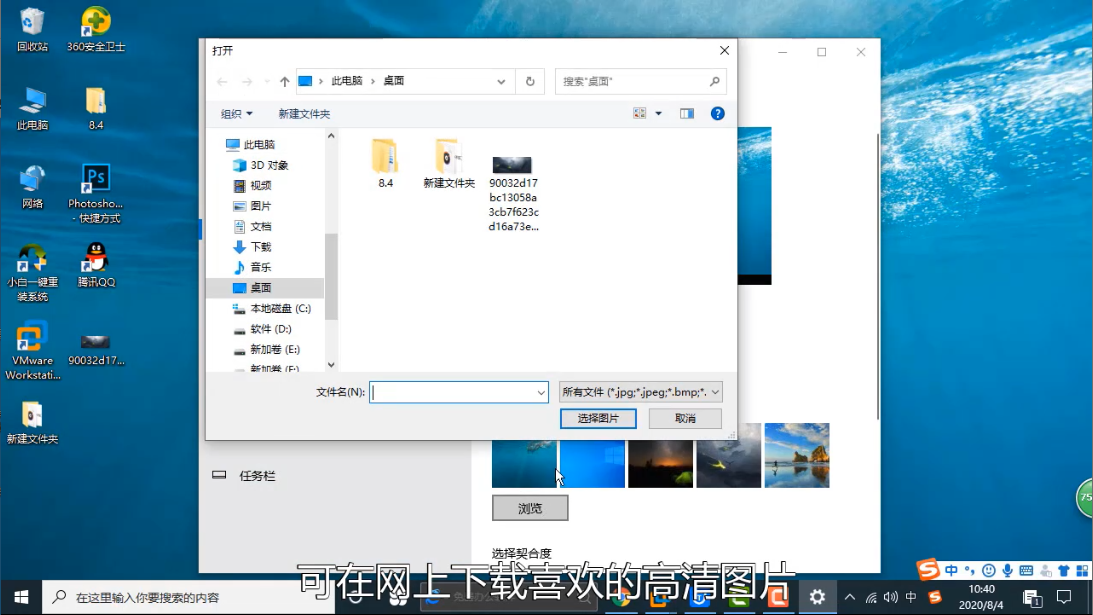Open the dialog help button
The height and width of the screenshot is (615, 1093).
coord(717,114)
